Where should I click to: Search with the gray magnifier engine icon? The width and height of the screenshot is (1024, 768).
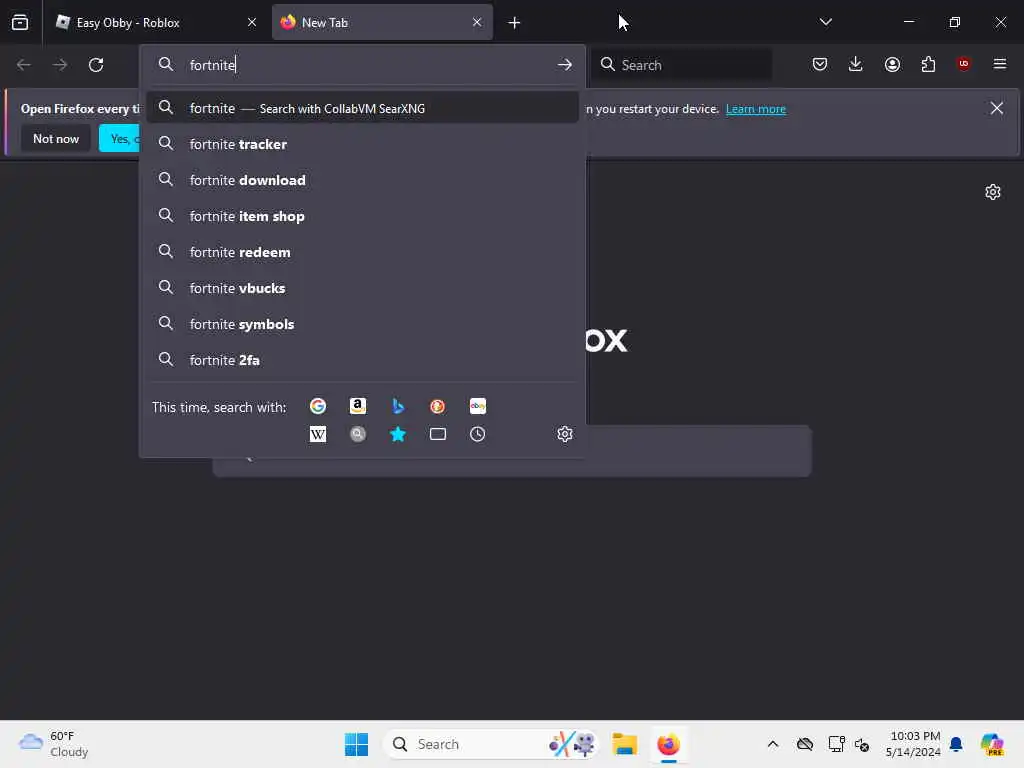tap(357, 434)
